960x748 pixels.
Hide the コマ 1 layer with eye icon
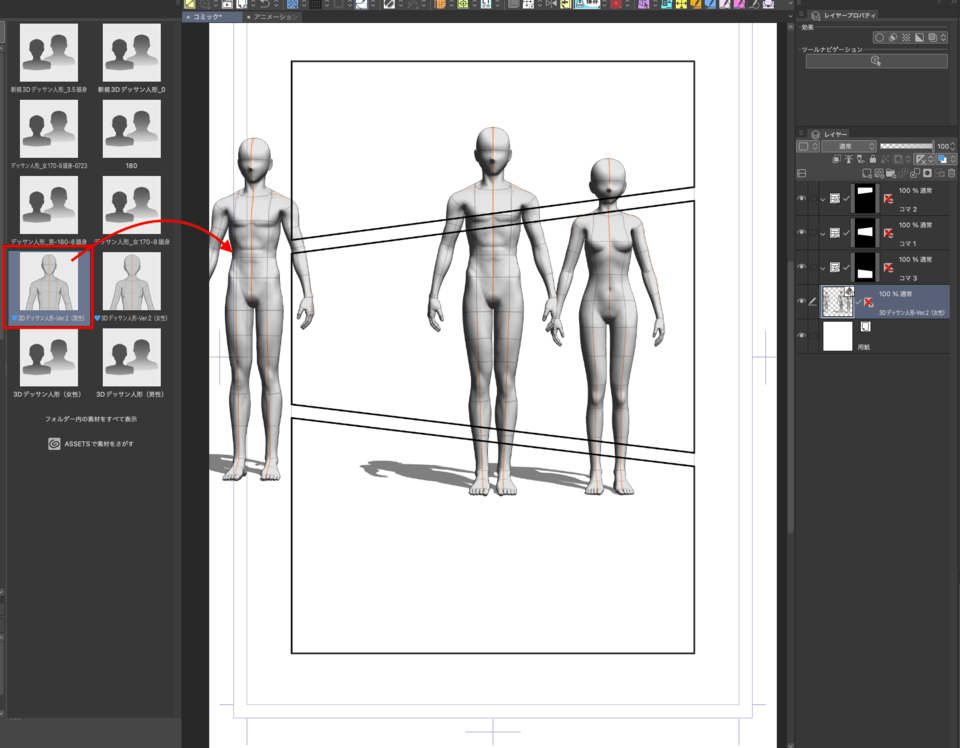801,233
